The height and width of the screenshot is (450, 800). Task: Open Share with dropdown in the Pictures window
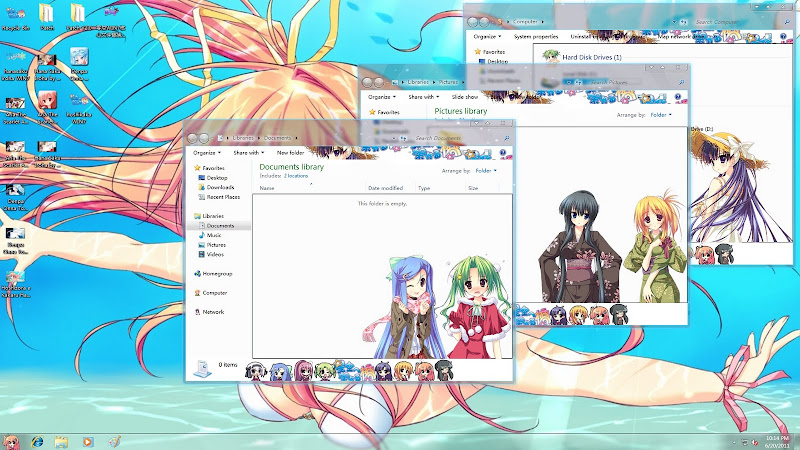pyautogui.click(x=423, y=96)
